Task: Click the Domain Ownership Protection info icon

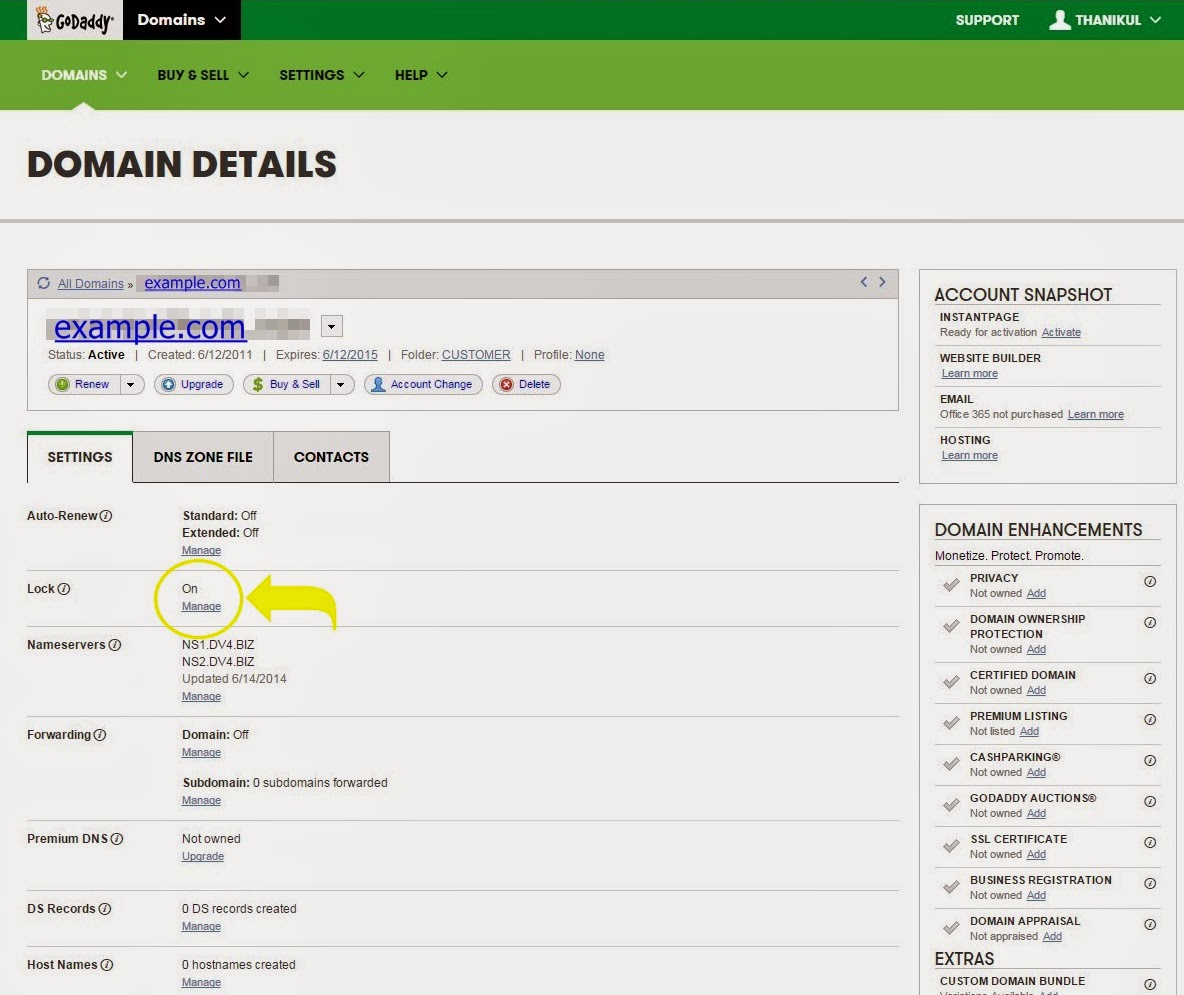Action: (1149, 623)
